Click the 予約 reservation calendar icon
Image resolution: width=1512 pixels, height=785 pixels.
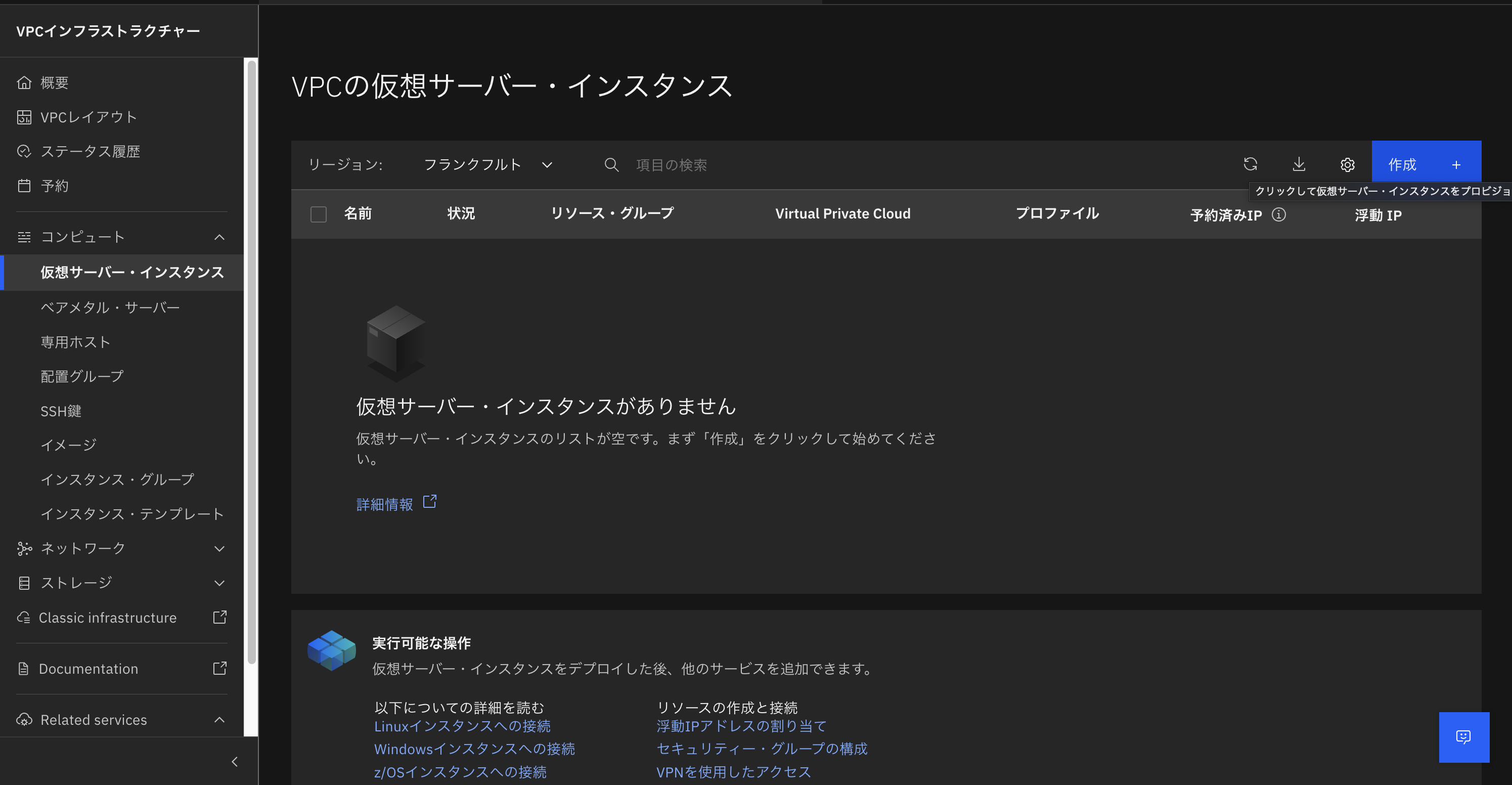coord(24,185)
